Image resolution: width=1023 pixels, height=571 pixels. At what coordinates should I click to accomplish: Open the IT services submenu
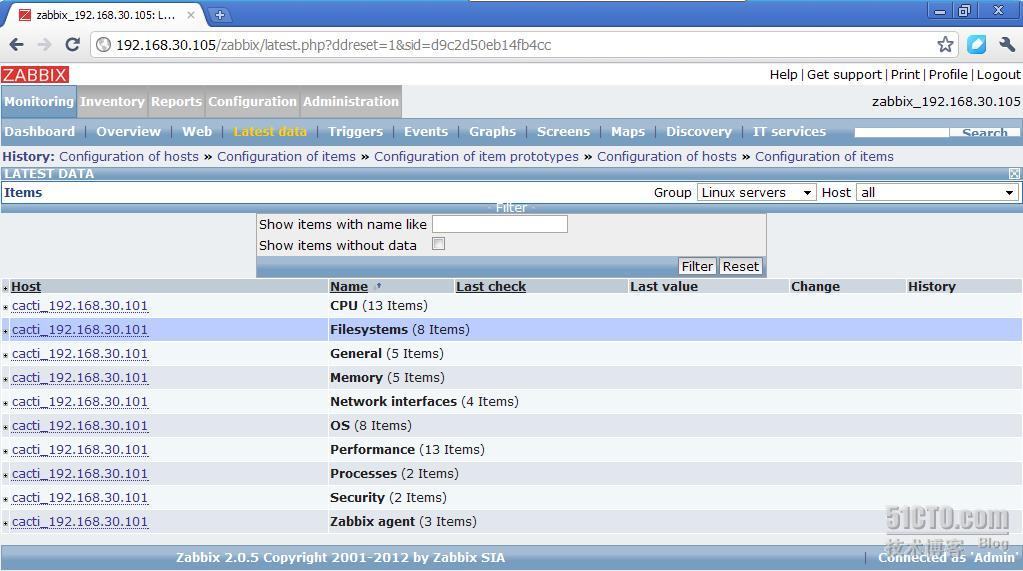coord(789,132)
